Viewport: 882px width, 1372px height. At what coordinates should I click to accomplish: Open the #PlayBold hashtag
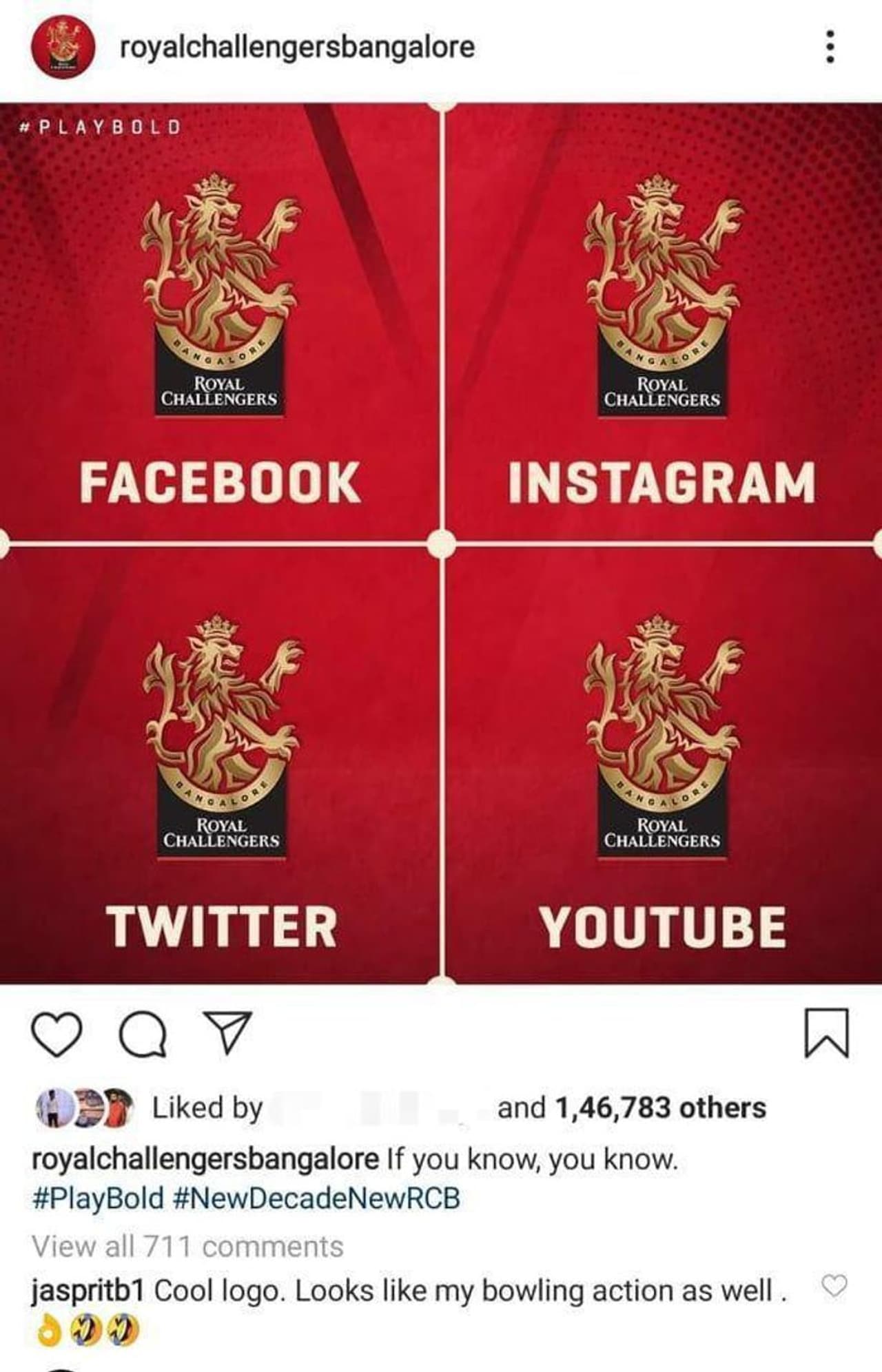pos(98,1198)
